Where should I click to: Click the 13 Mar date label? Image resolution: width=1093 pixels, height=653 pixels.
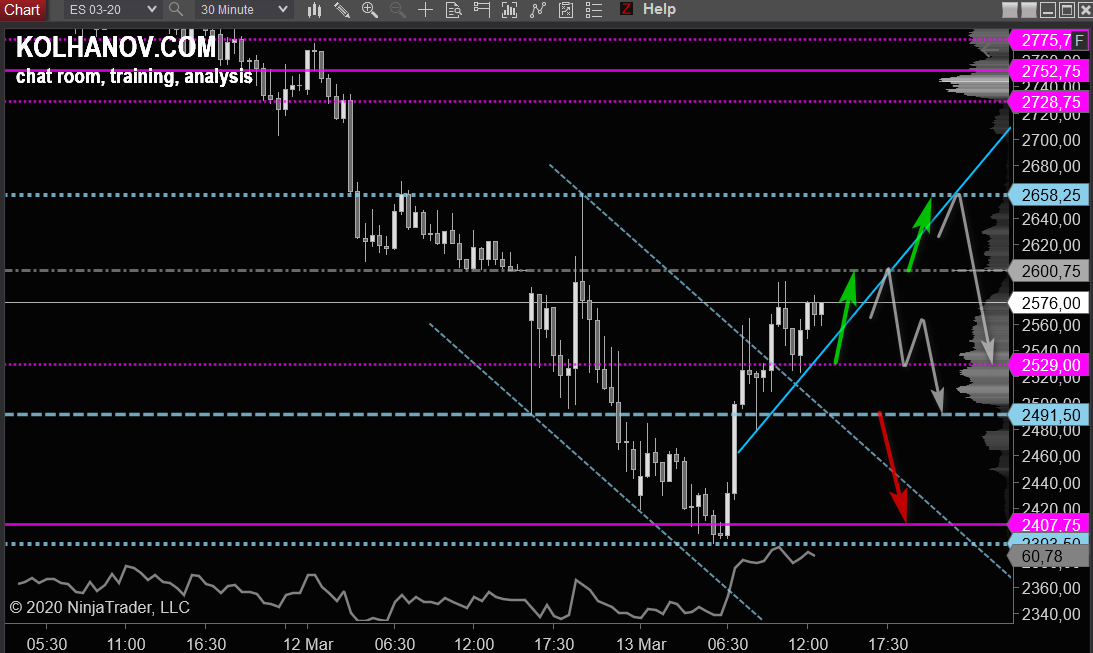[x=641, y=644]
